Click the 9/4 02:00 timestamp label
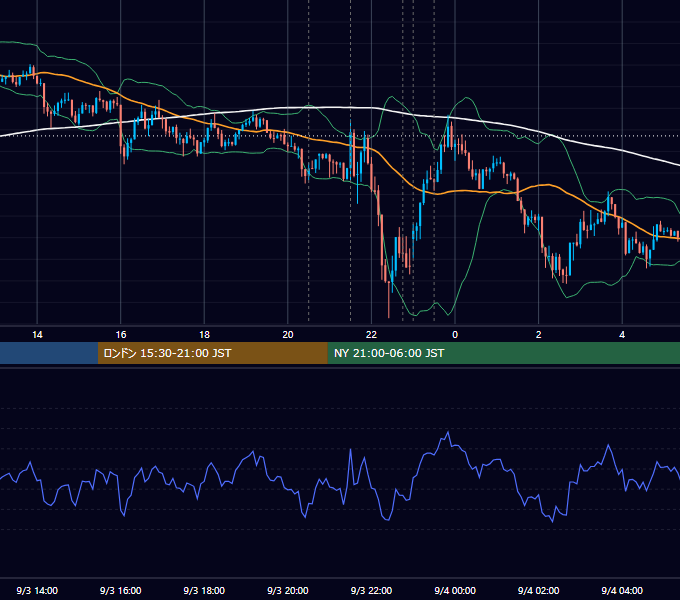Viewport: 680px width, 600px height. [539, 590]
